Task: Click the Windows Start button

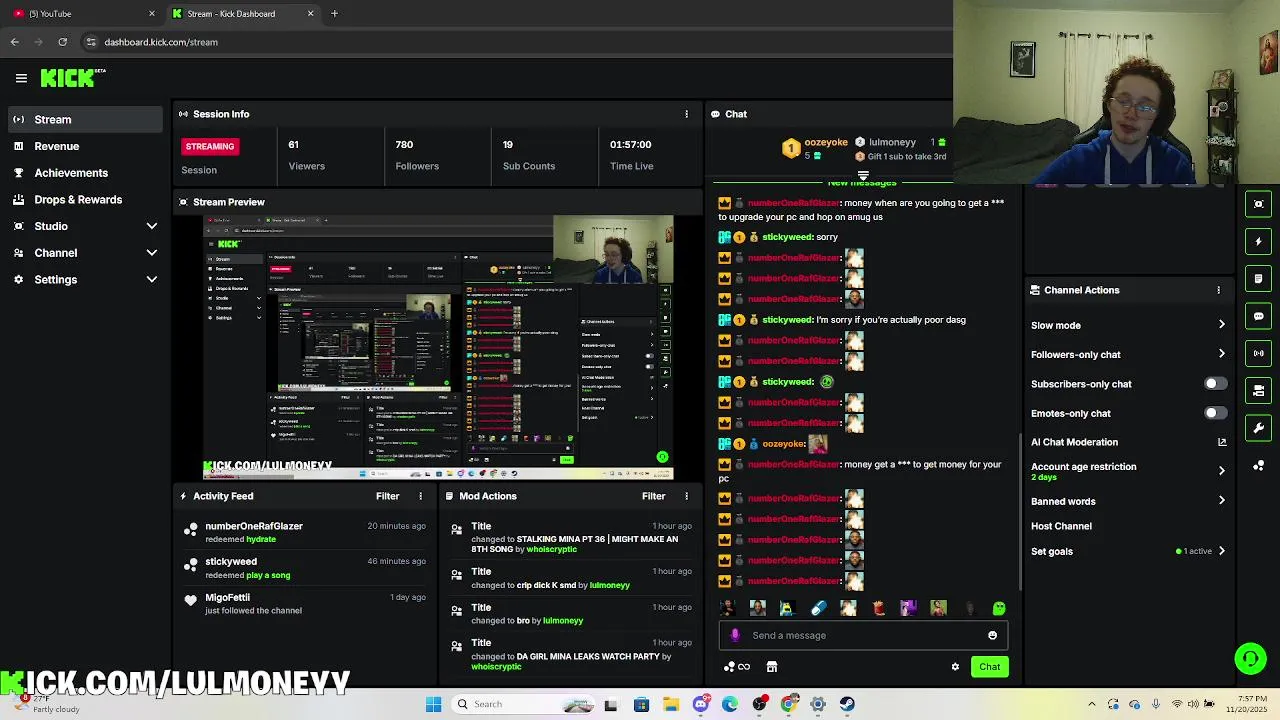Action: coord(433,704)
